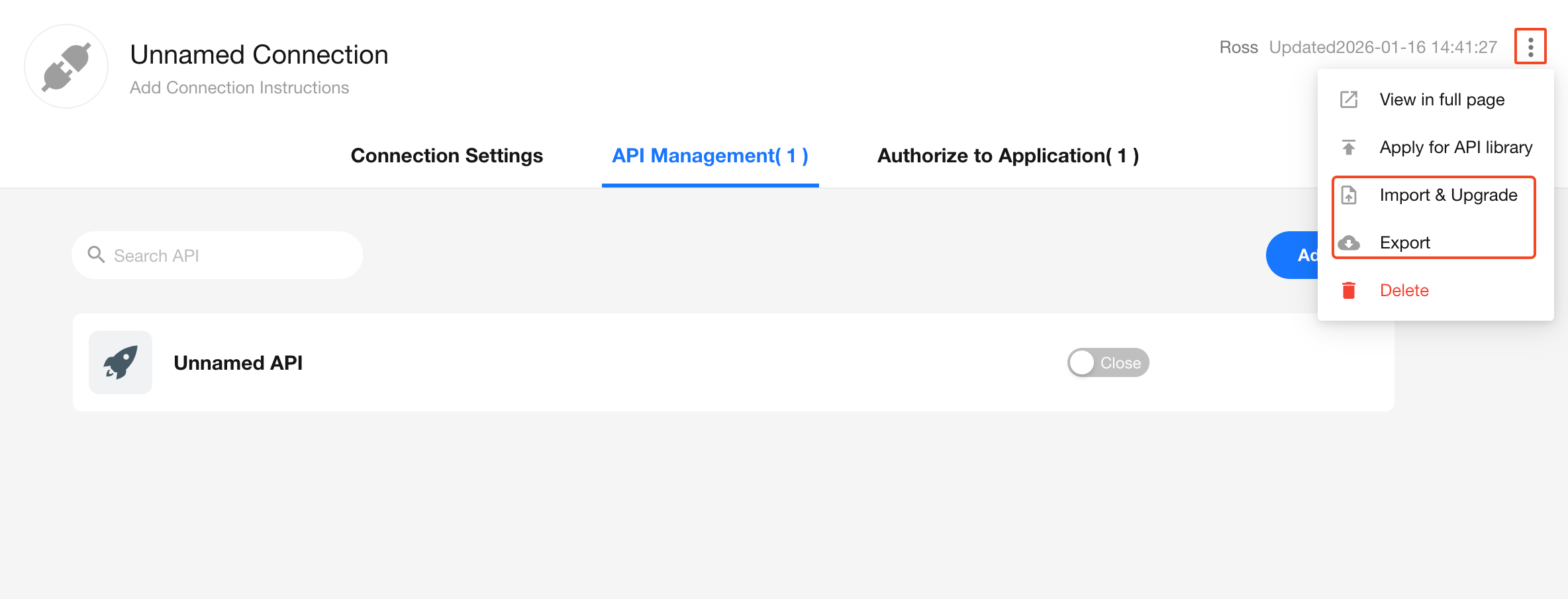The height and width of the screenshot is (599, 1568).
Task: Click the magnifier icon in Search API
Action: tap(97, 255)
